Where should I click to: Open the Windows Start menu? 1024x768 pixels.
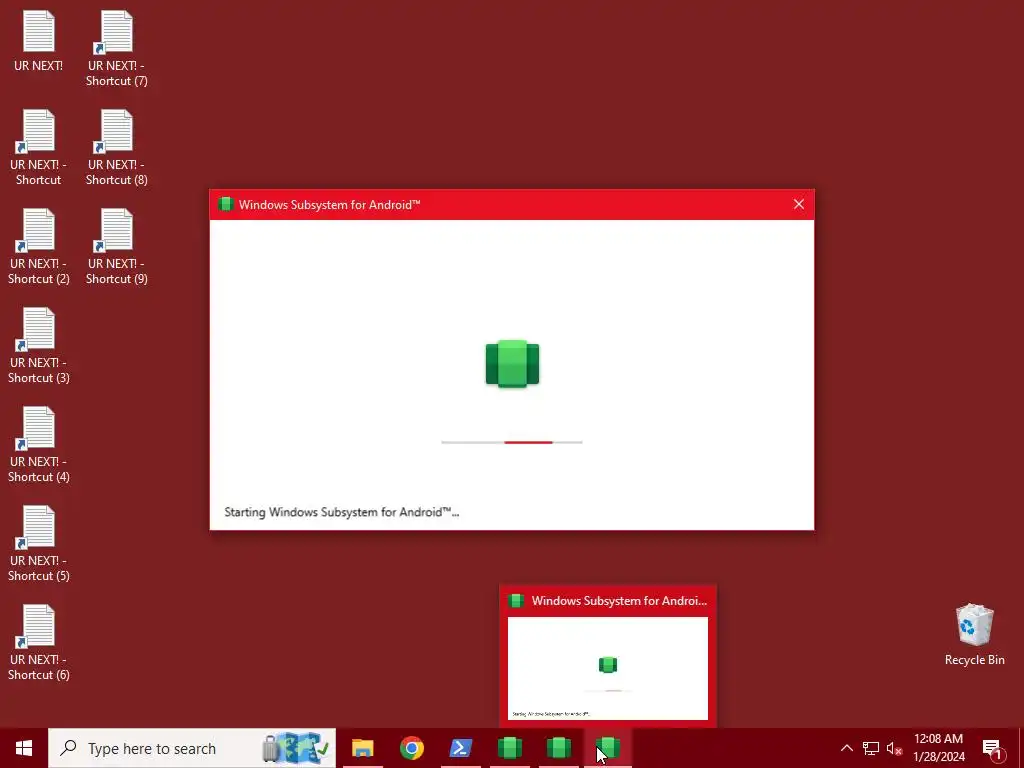coord(24,748)
